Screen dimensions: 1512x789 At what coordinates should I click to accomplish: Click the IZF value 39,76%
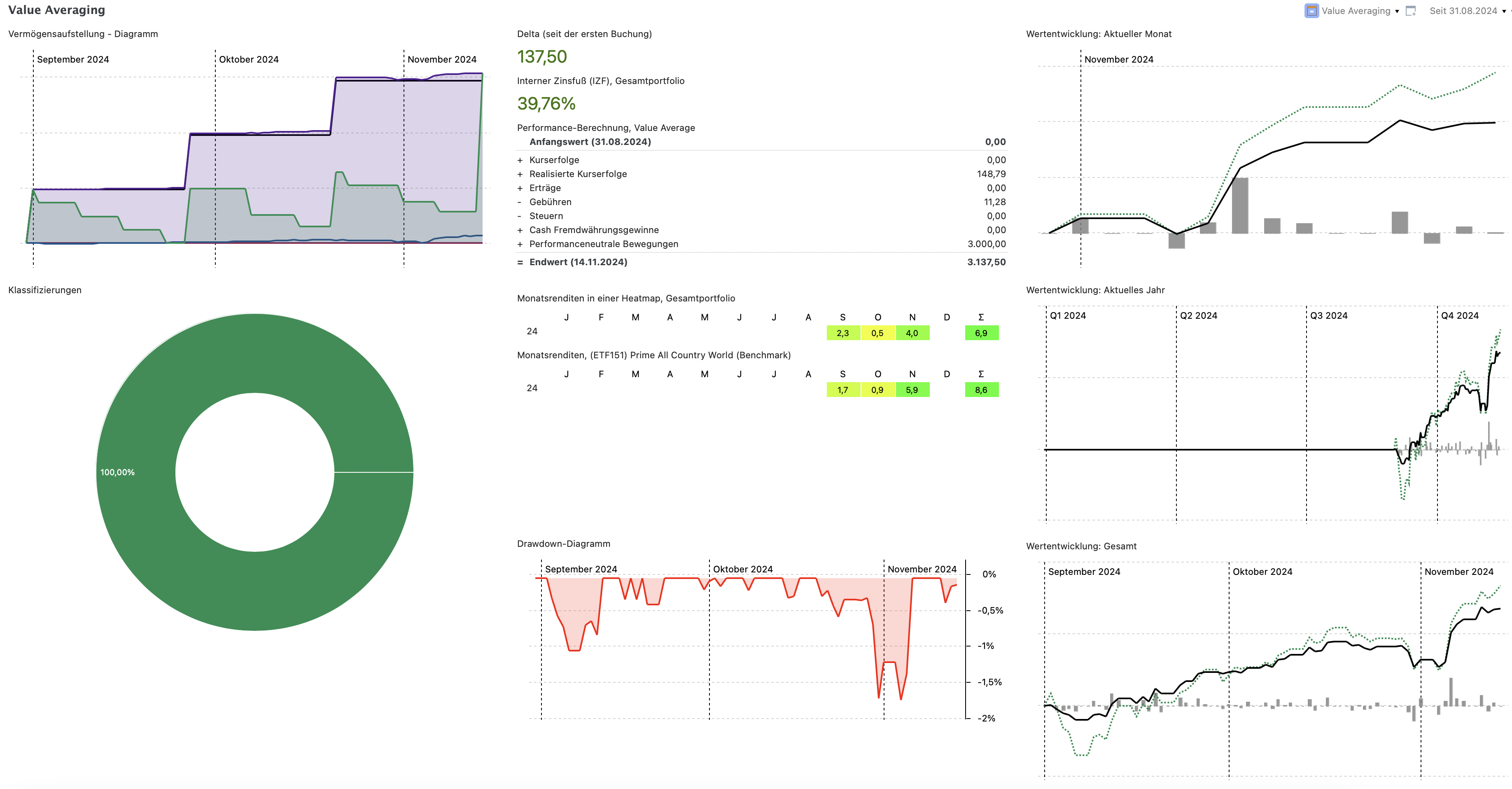pyautogui.click(x=546, y=104)
